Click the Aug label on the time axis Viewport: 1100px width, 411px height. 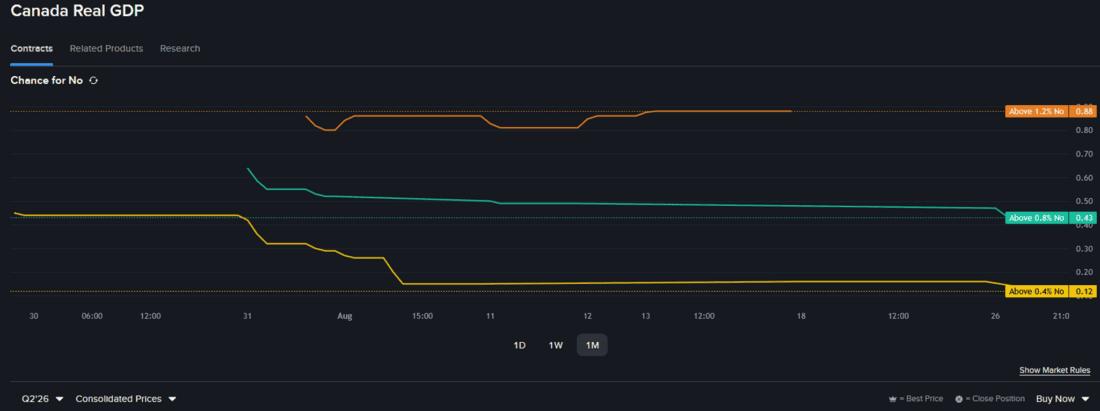point(344,316)
